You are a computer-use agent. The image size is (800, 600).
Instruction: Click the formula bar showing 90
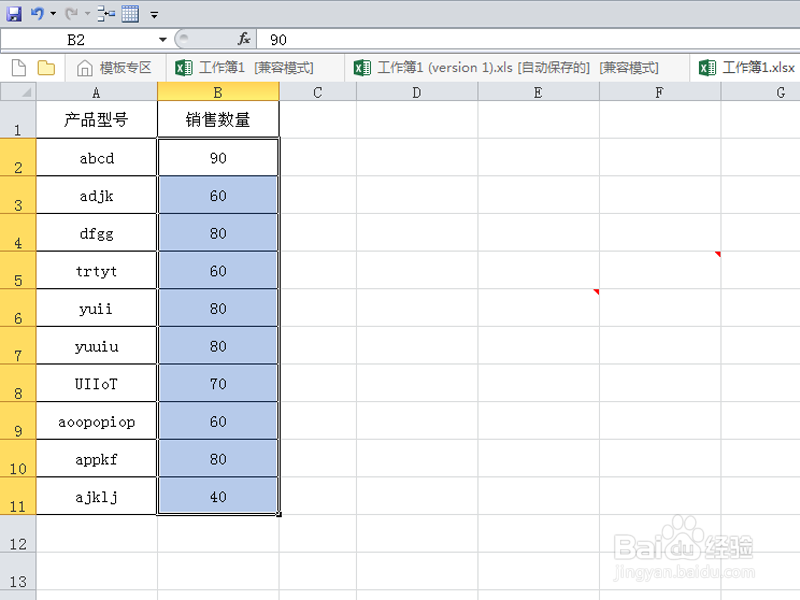[x=528, y=40]
